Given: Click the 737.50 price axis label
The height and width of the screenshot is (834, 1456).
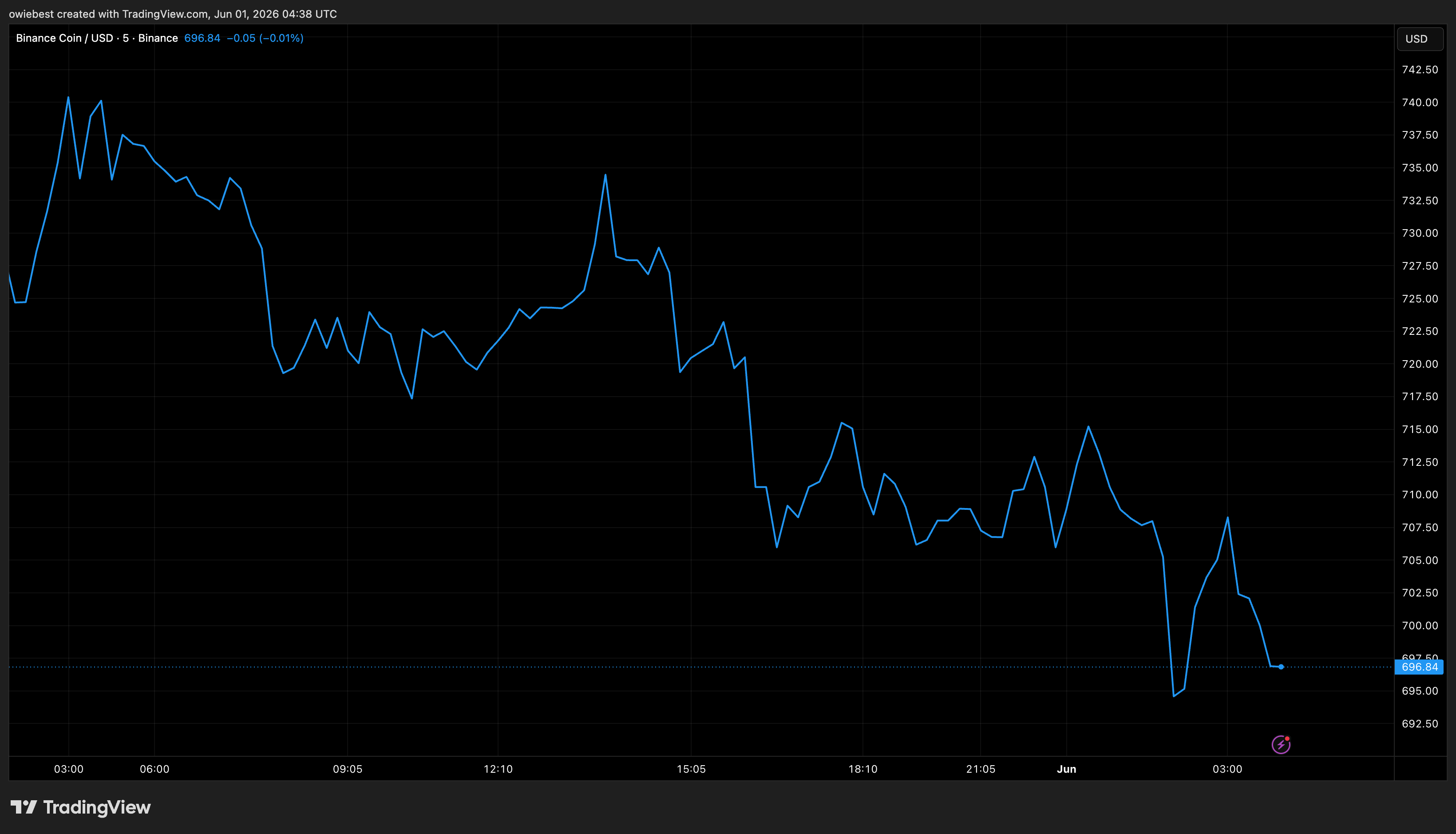Looking at the screenshot, I should coord(1420,135).
